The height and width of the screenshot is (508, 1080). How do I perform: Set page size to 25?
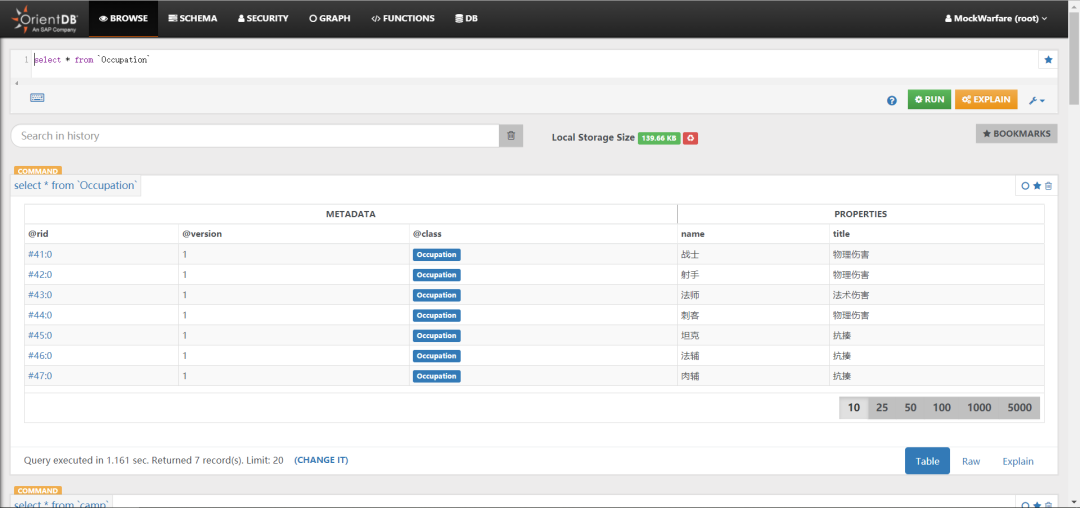pos(882,408)
